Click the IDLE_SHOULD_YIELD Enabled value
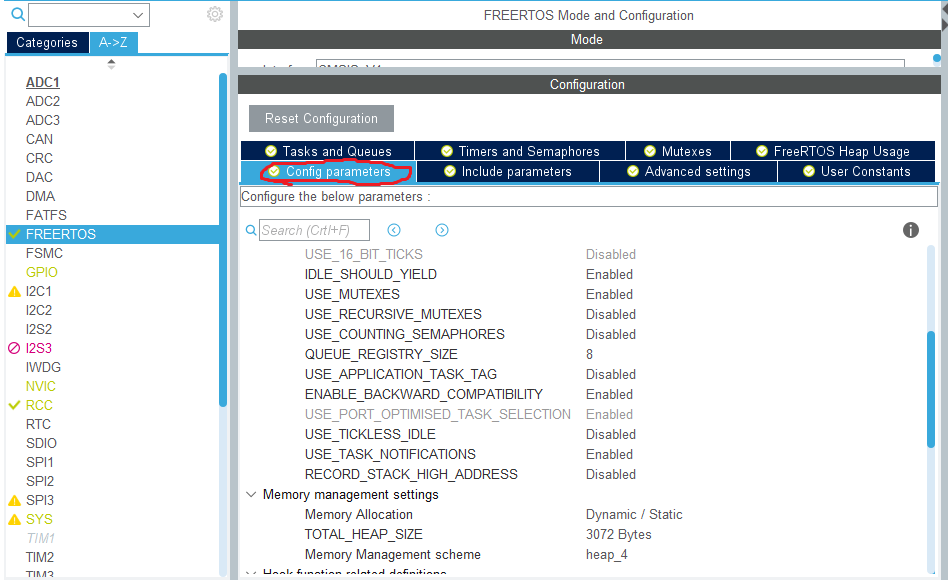The width and height of the screenshot is (948, 580). point(609,275)
